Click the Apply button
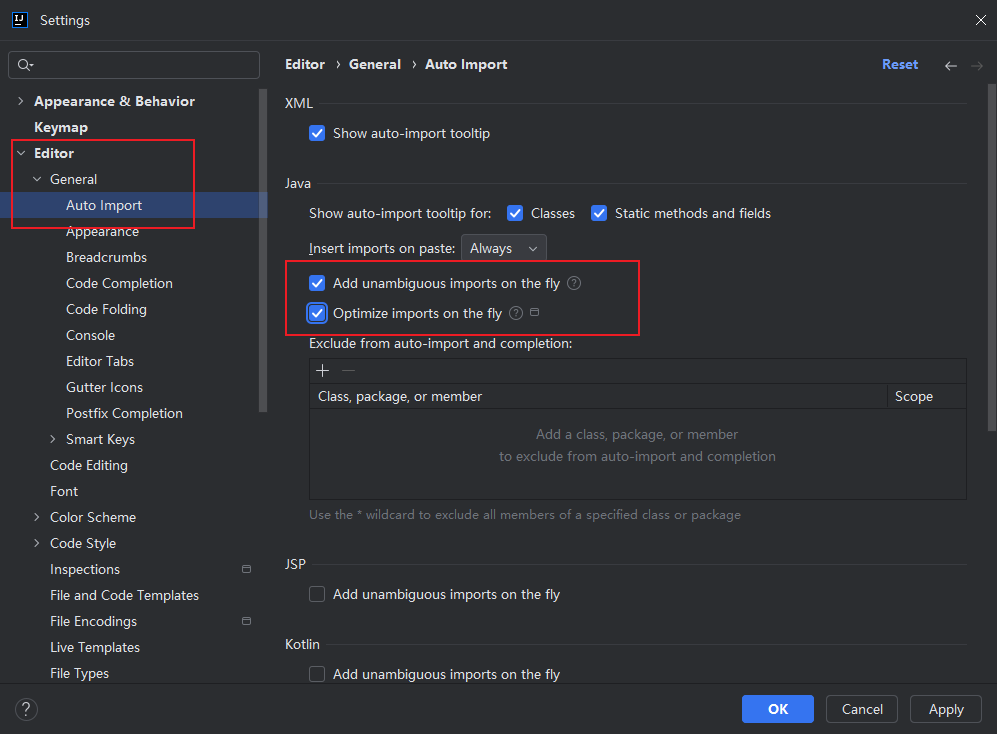 (x=945, y=709)
